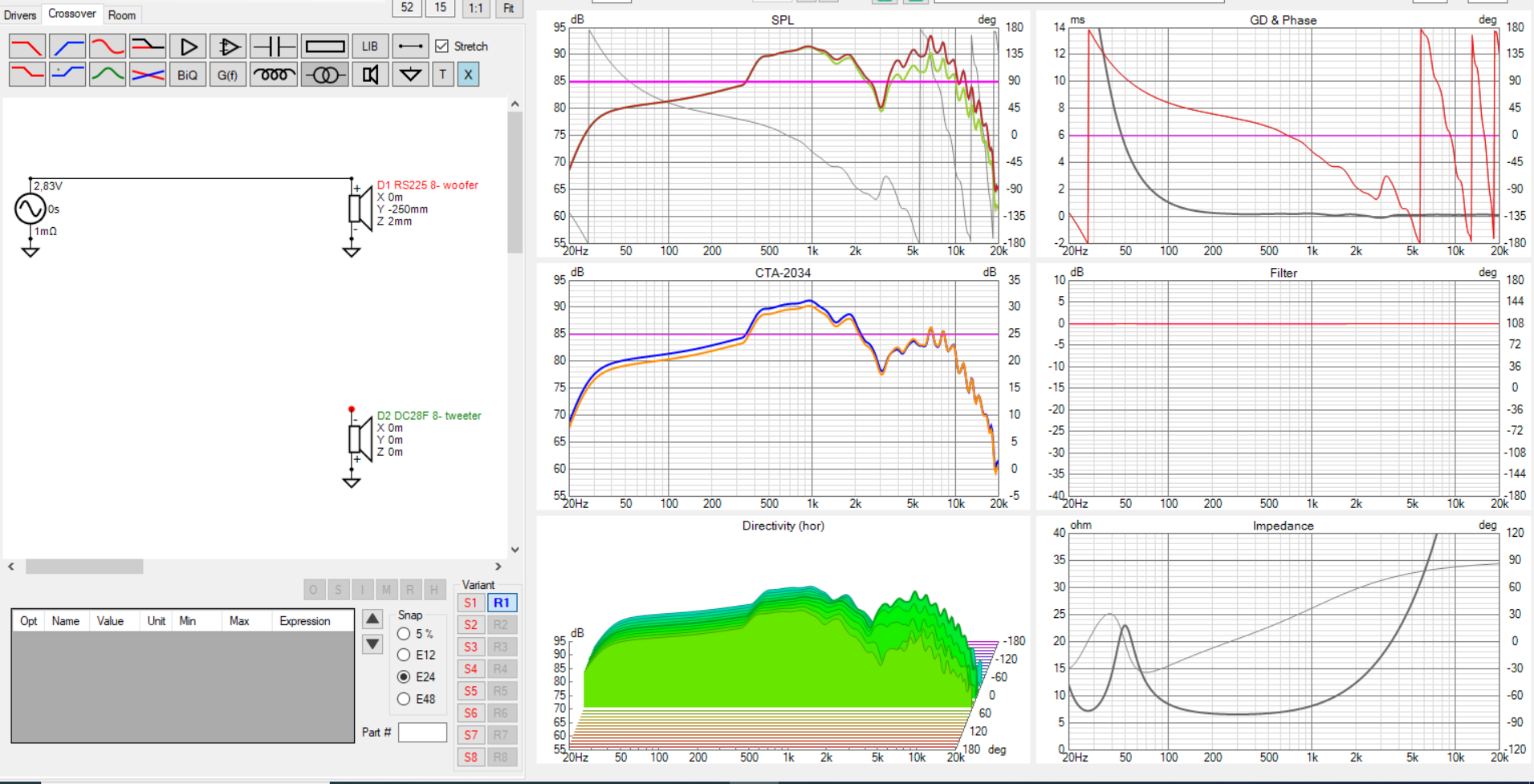
Task: Set schematic zoom to 1:1
Action: click(x=476, y=8)
